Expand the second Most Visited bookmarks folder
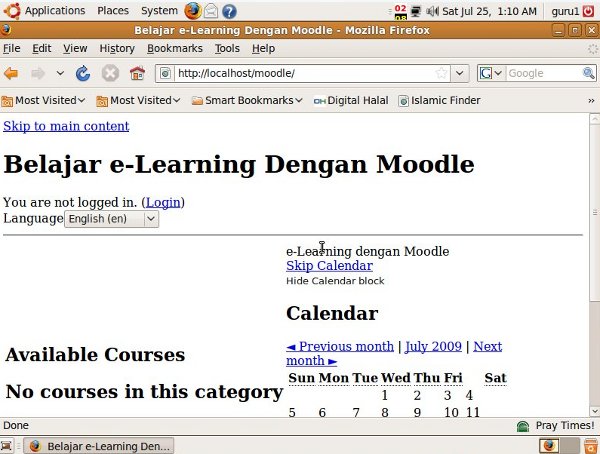The image size is (600, 454). (x=138, y=101)
